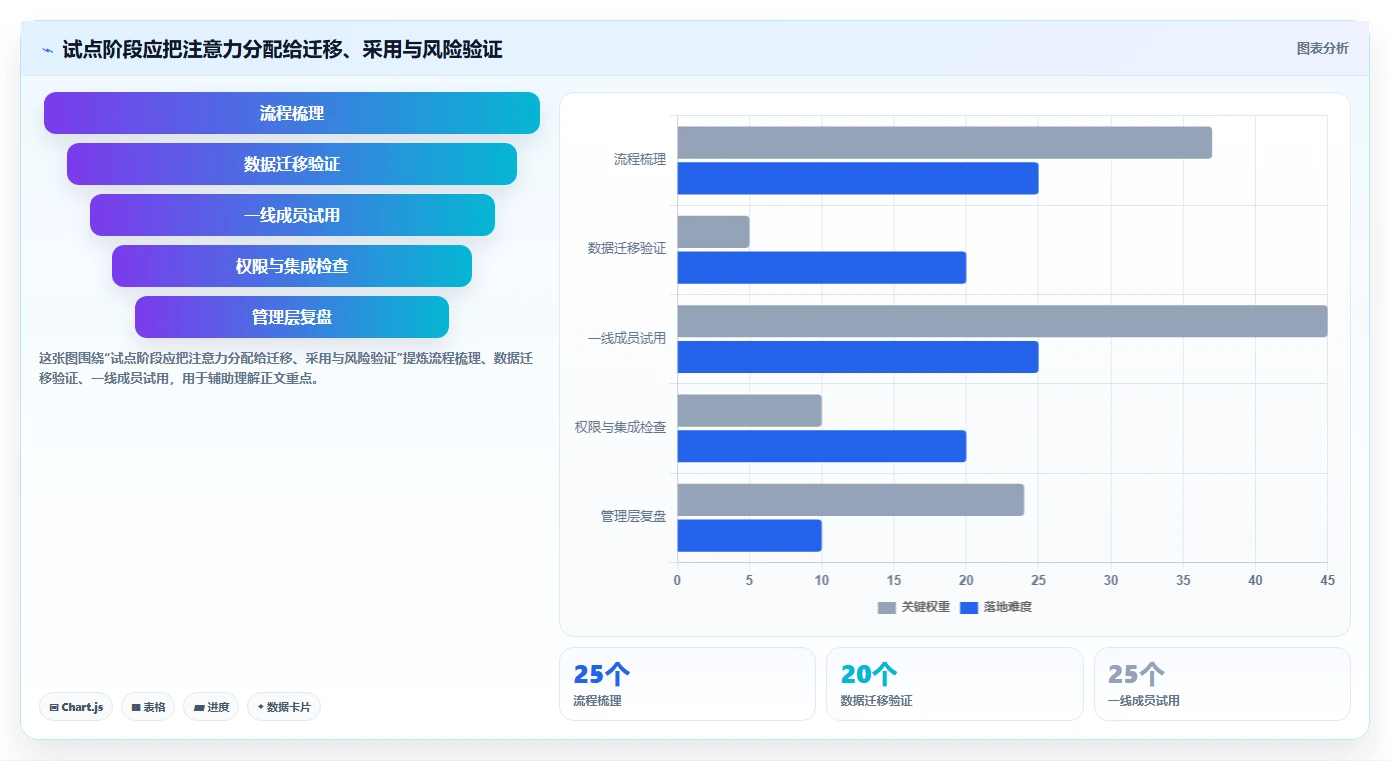Click the blue 落地难度 bar for 一线成员试用
Viewport: 1390px width, 761px height.
(x=858, y=357)
